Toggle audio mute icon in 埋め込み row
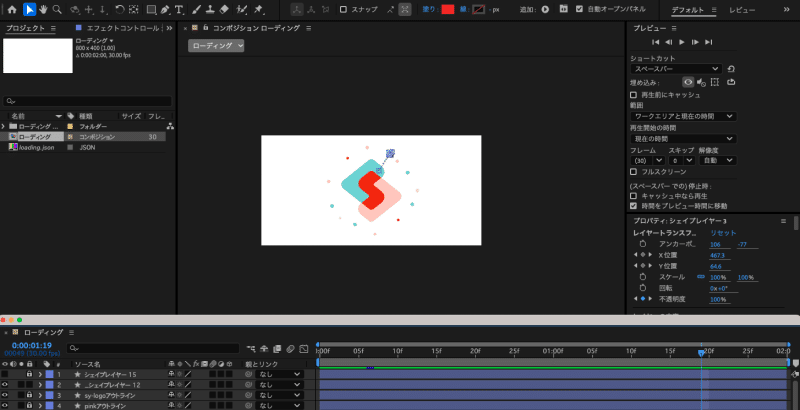This screenshot has height=410, width=800. tap(701, 82)
